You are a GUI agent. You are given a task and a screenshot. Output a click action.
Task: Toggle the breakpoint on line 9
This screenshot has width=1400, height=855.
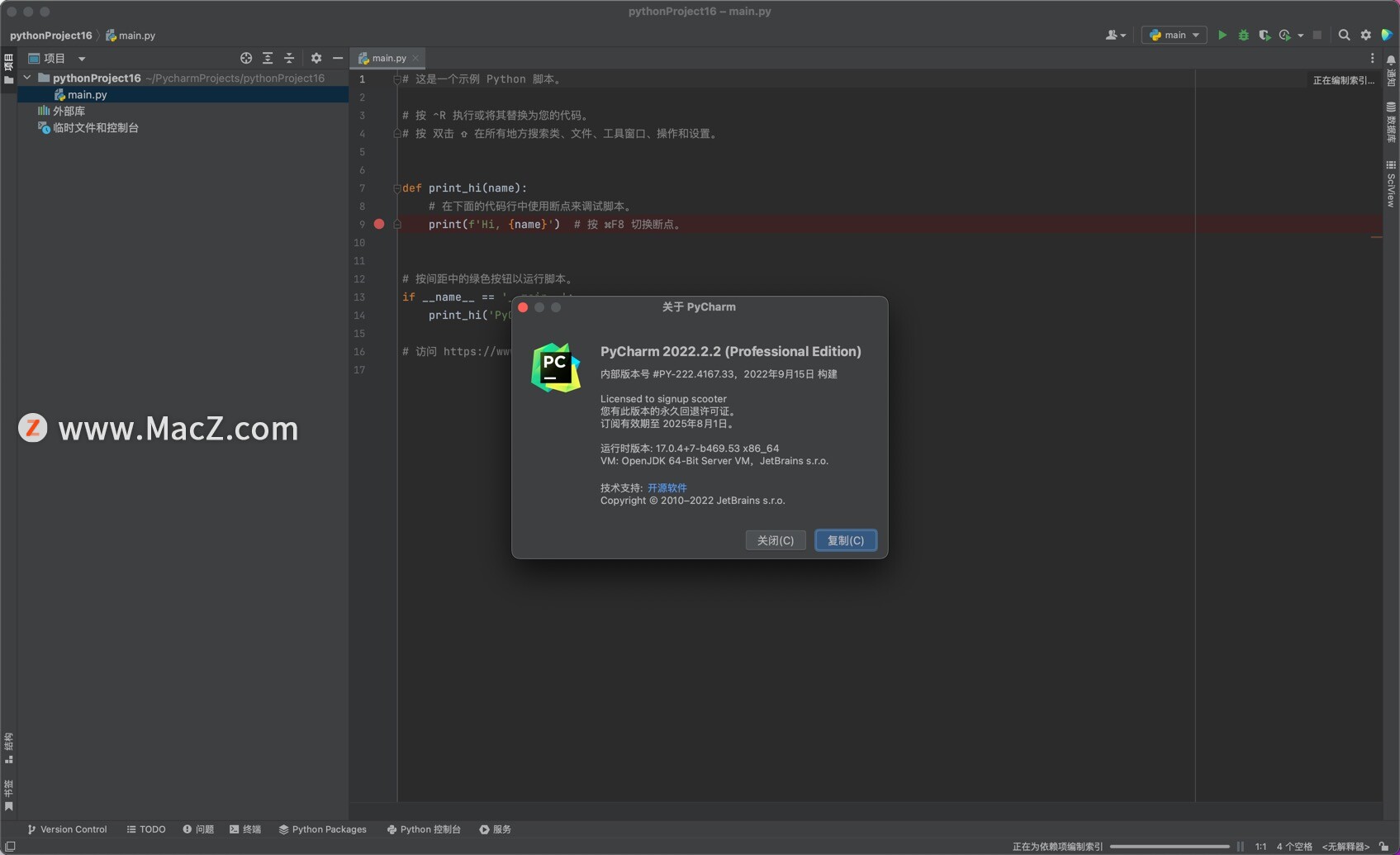point(379,224)
